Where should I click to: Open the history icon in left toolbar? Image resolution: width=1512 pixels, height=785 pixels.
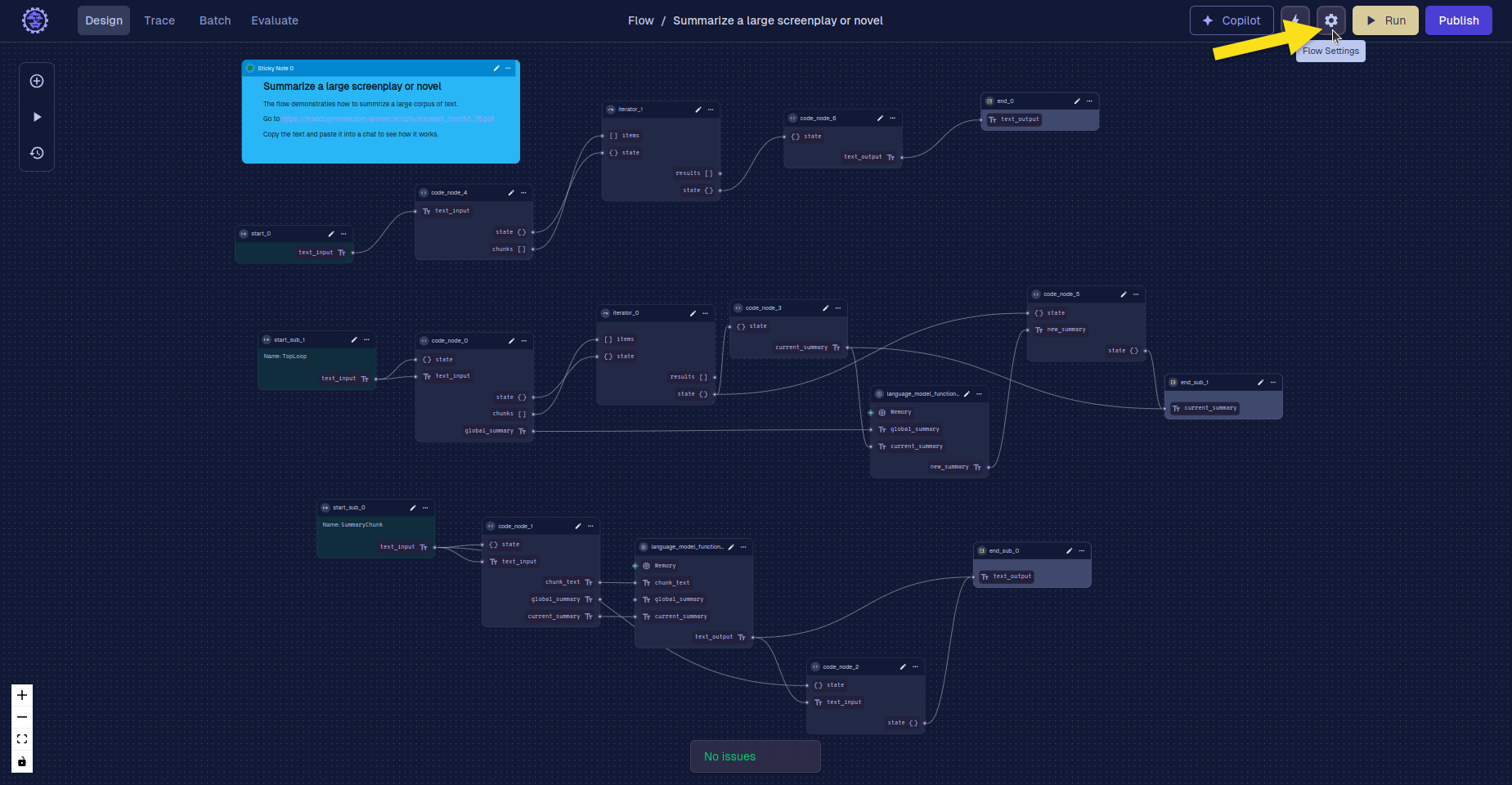(37, 153)
